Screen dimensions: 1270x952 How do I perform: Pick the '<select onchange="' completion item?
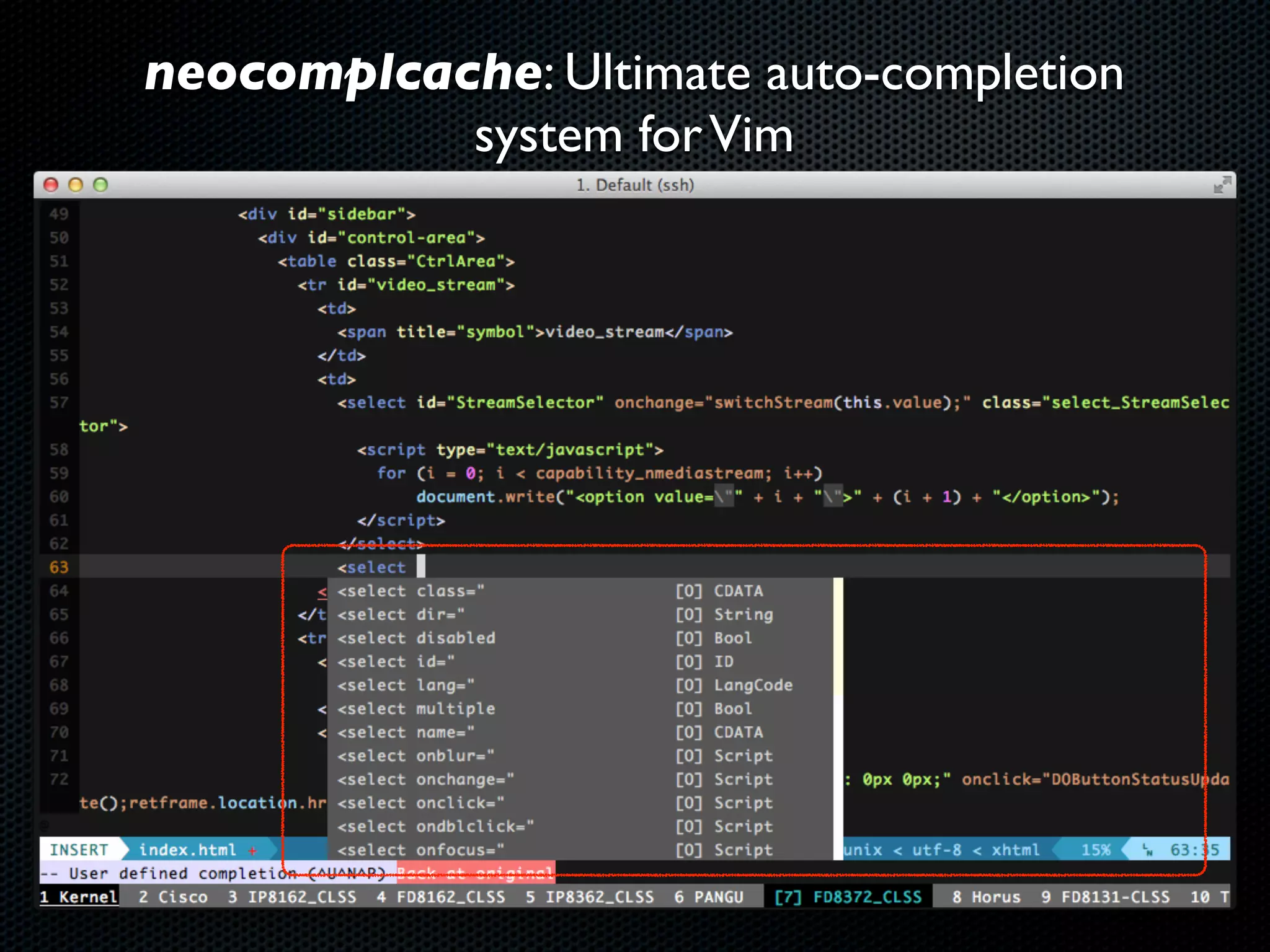pyautogui.click(x=425, y=780)
